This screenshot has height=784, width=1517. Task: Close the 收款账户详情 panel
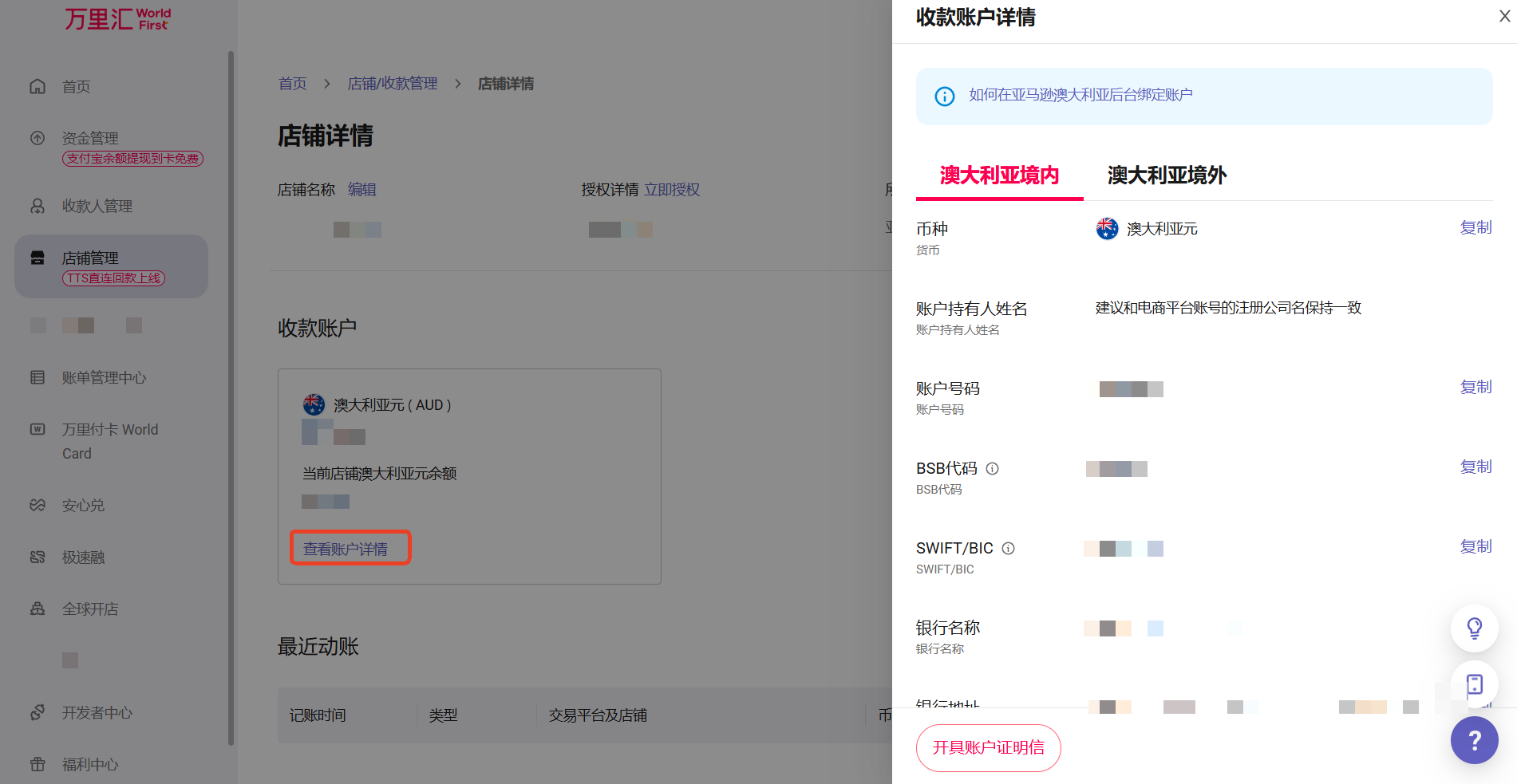(1504, 16)
